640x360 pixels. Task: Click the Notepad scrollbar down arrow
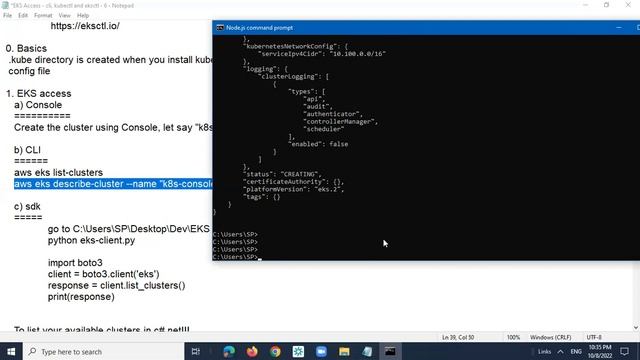click(x=636, y=328)
